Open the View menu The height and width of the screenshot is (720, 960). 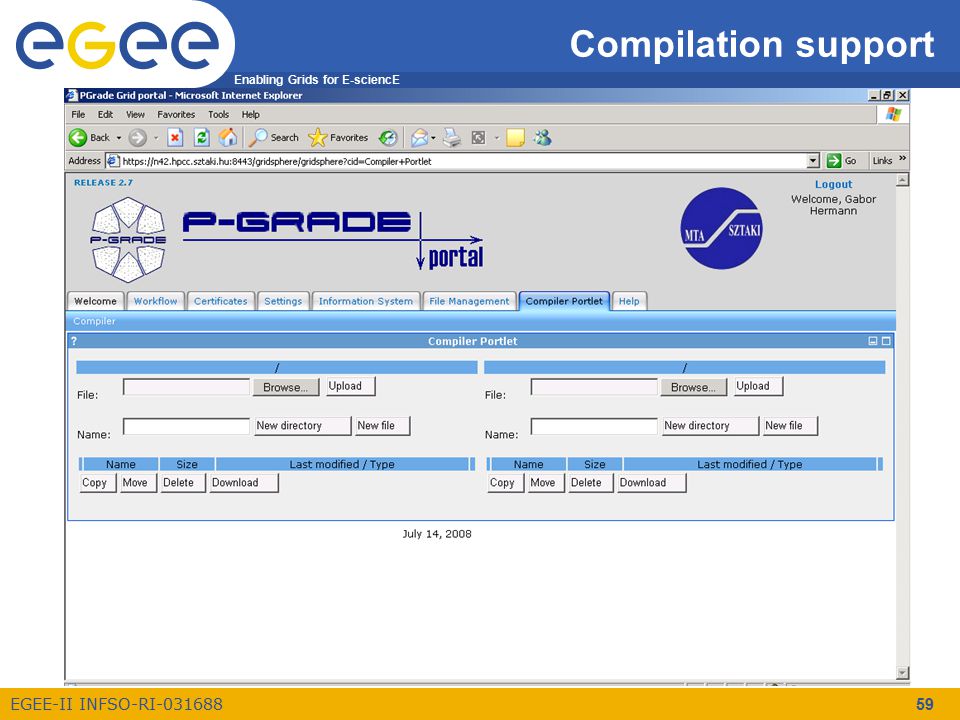(135, 114)
